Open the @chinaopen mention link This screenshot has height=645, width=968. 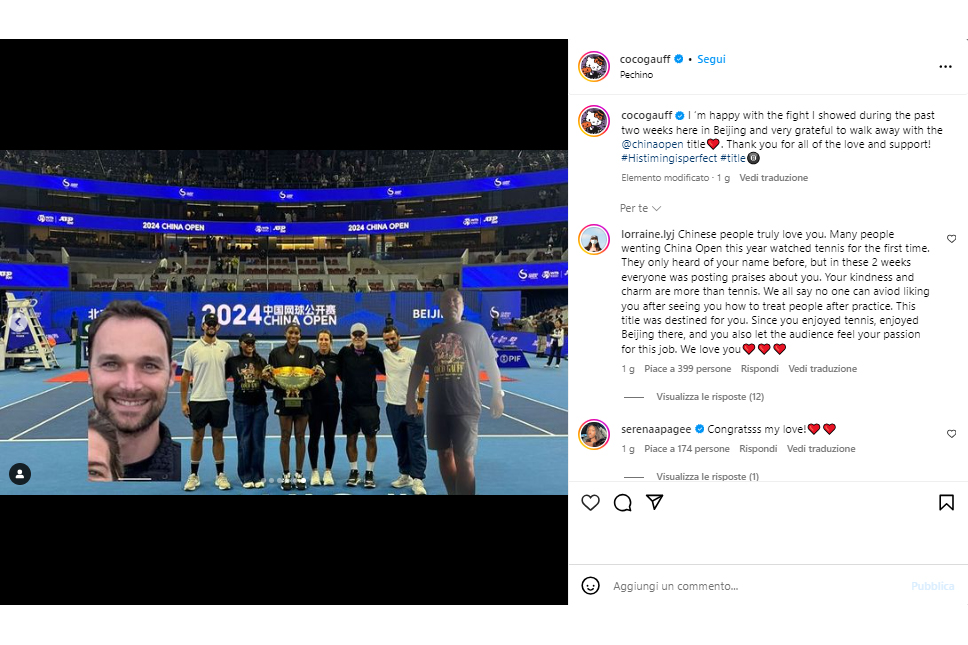click(652, 144)
